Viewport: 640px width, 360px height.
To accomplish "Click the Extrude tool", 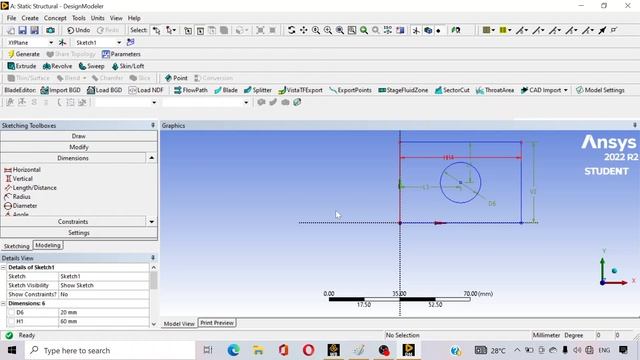I will coord(22,66).
